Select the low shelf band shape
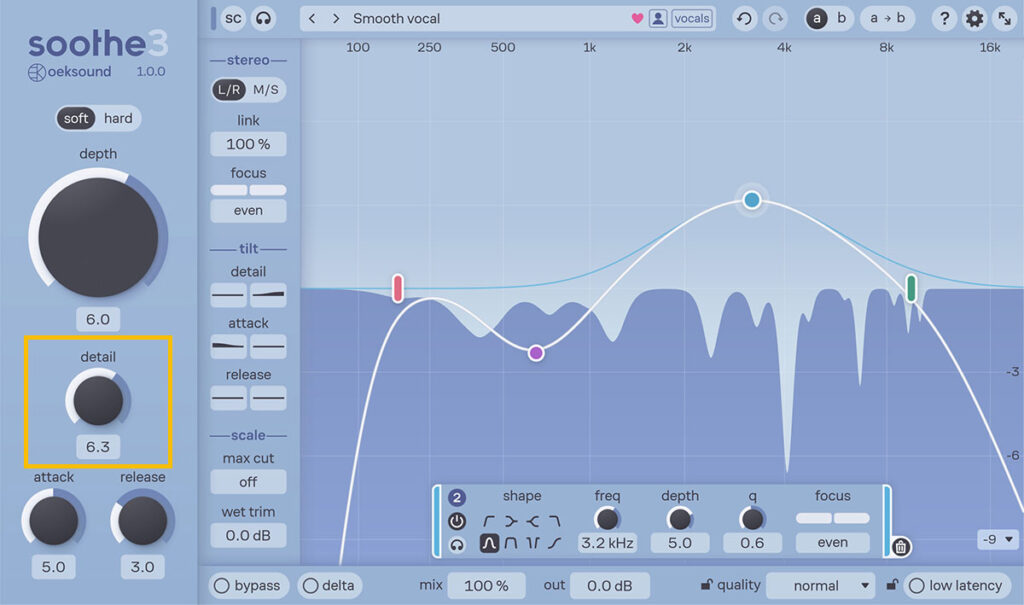The height and width of the screenshot is (605, 1024). 511,521
